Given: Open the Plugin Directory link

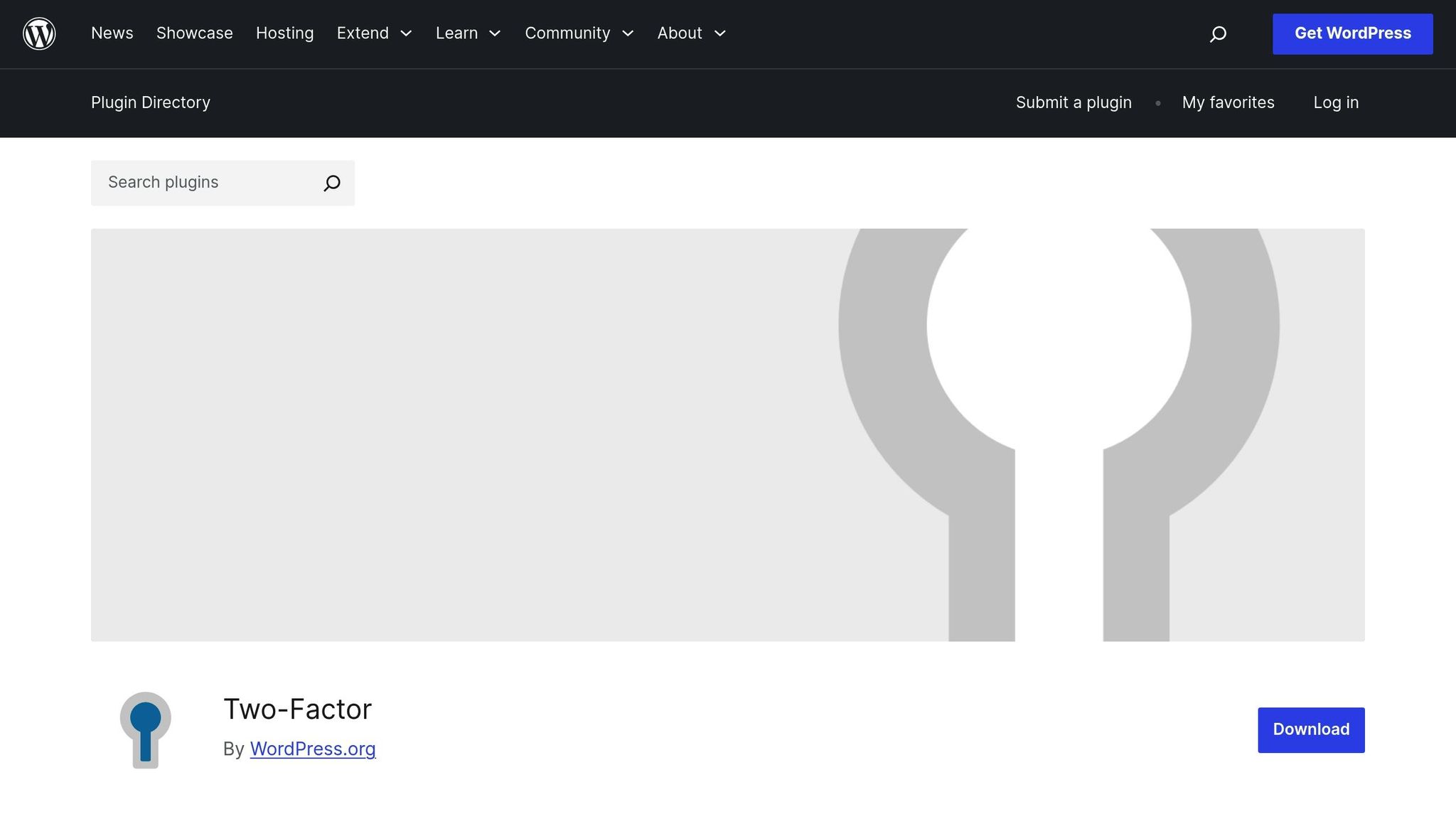Looking at the screenshot, I should (x=151, y=102).
